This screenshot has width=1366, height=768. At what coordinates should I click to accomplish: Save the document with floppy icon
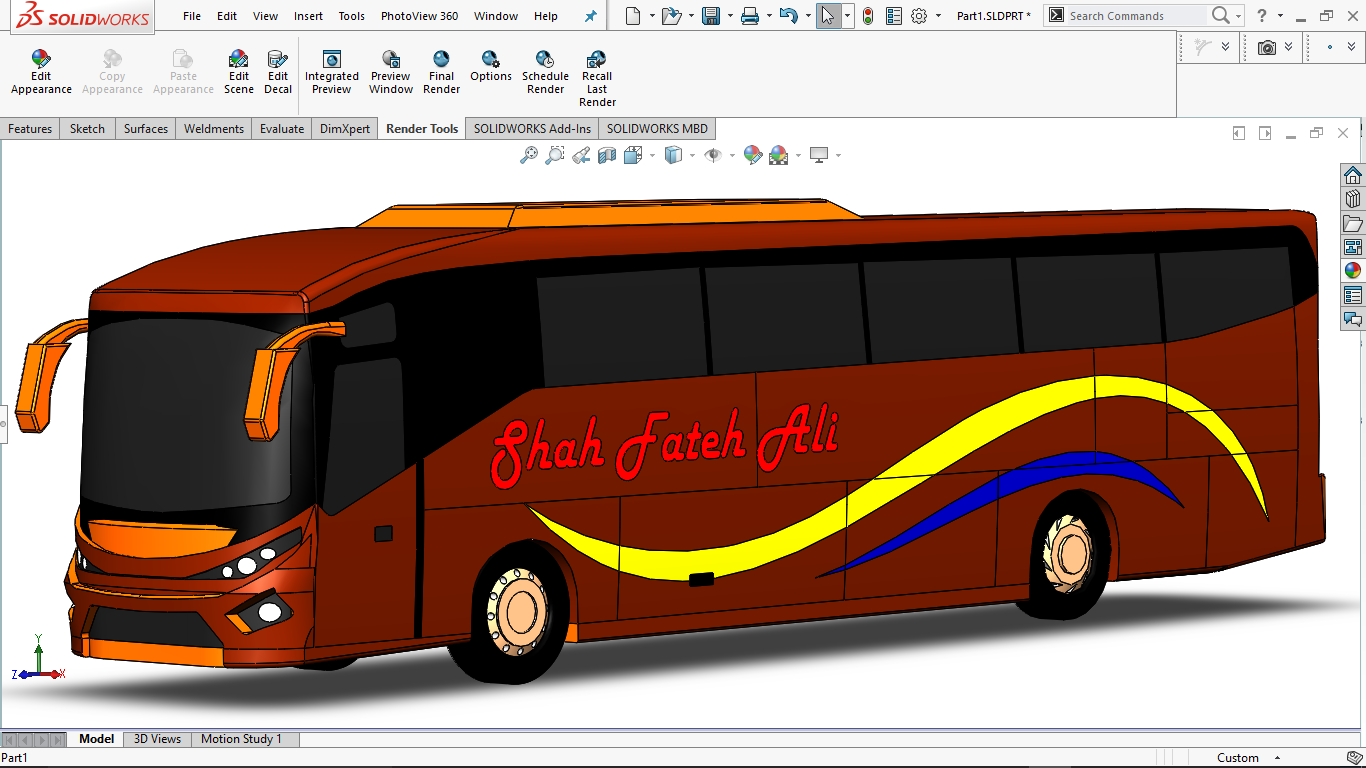coord(711,16)
